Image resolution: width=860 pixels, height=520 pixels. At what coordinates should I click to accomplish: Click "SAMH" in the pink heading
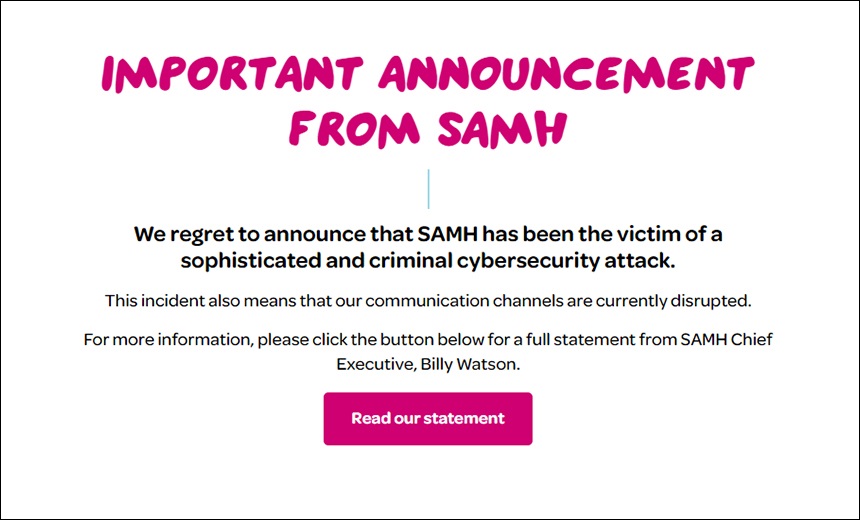[502, 128]
